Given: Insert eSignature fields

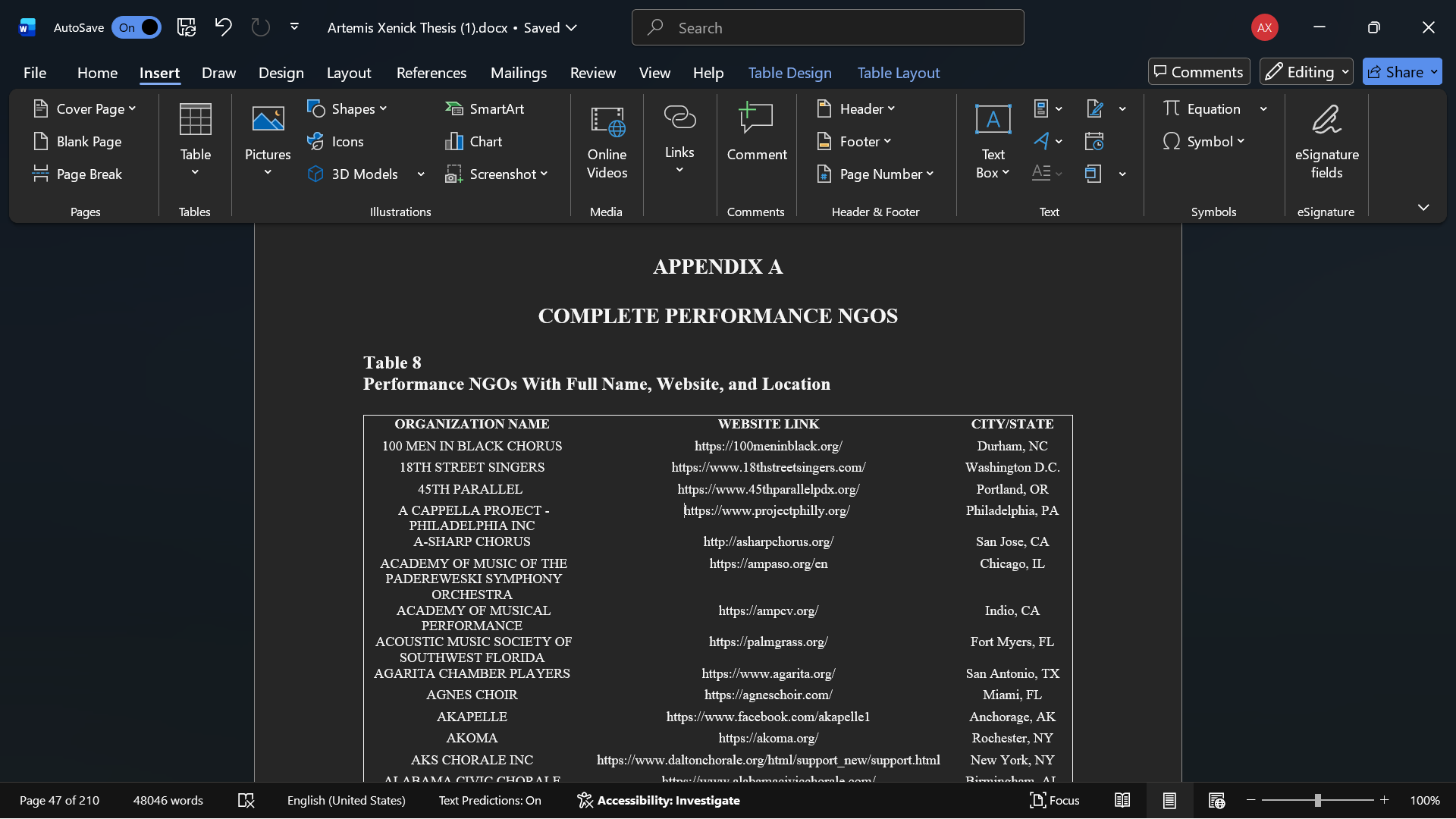Looking at the screenshot, I should click(1326, 142).
